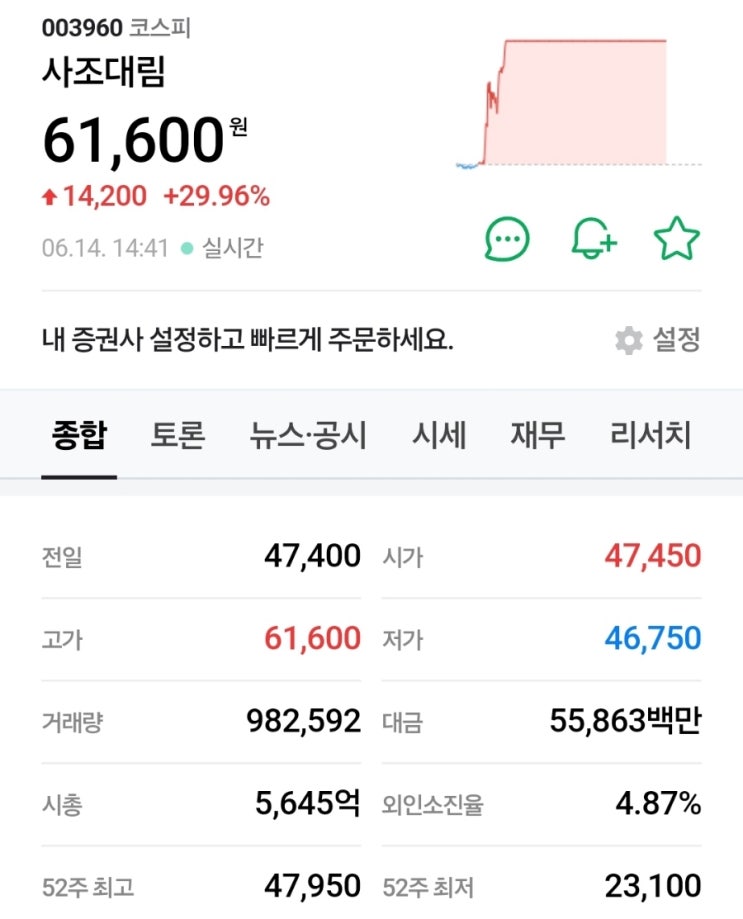Viewport: 743px width, 919px height.
Task: Favorite the stock with the star icon
Action: [x=677, y=238]
